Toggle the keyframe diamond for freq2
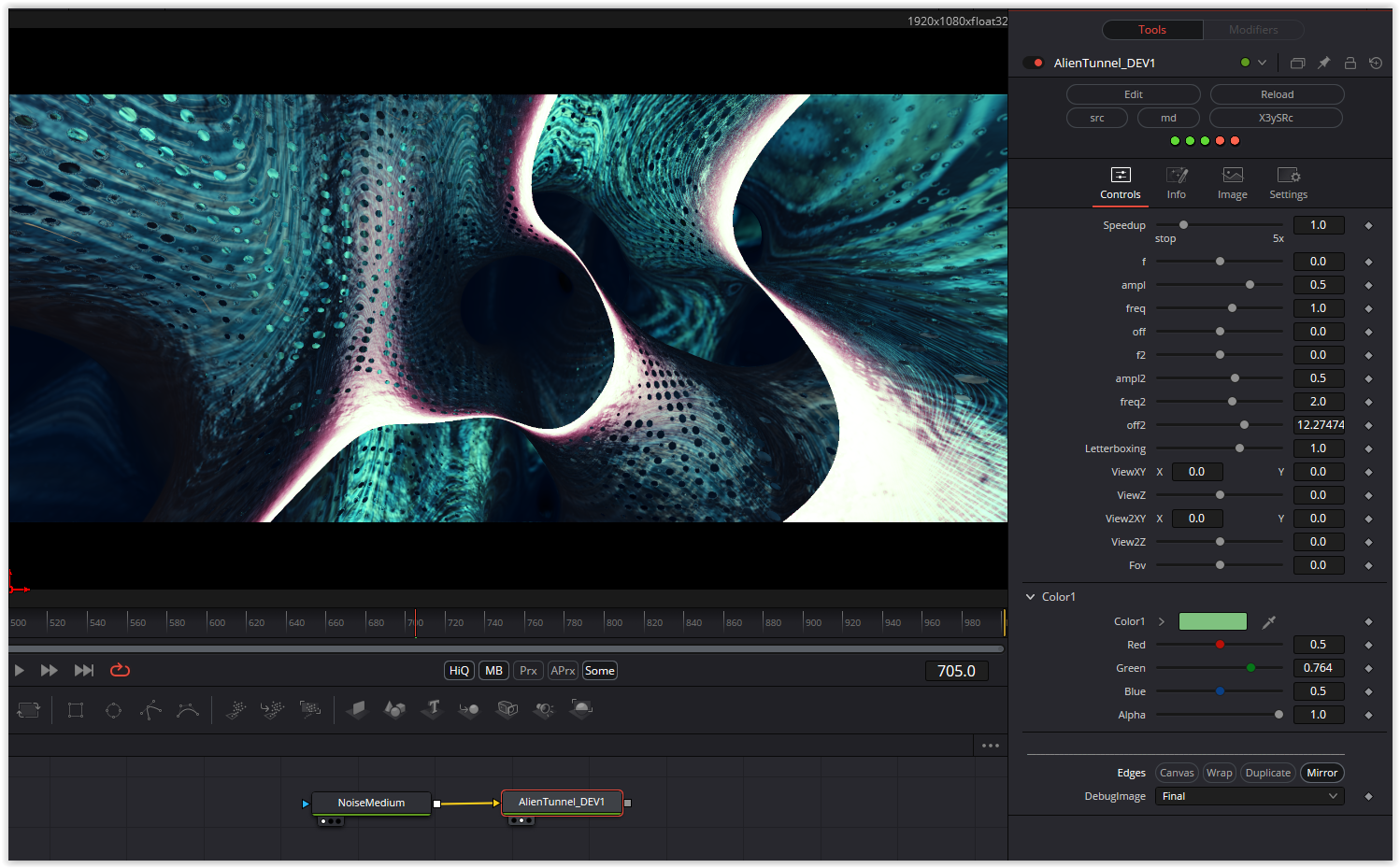 [1368, 402]
